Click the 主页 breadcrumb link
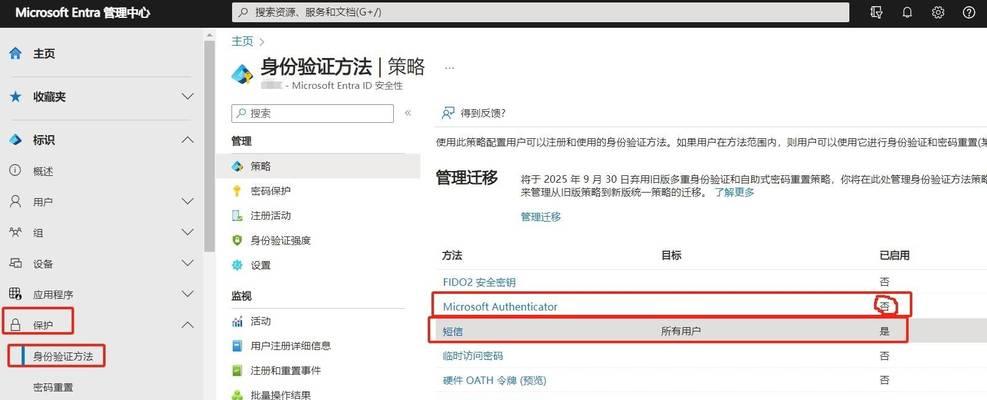987x400 pixels. (x=242, y=42)
